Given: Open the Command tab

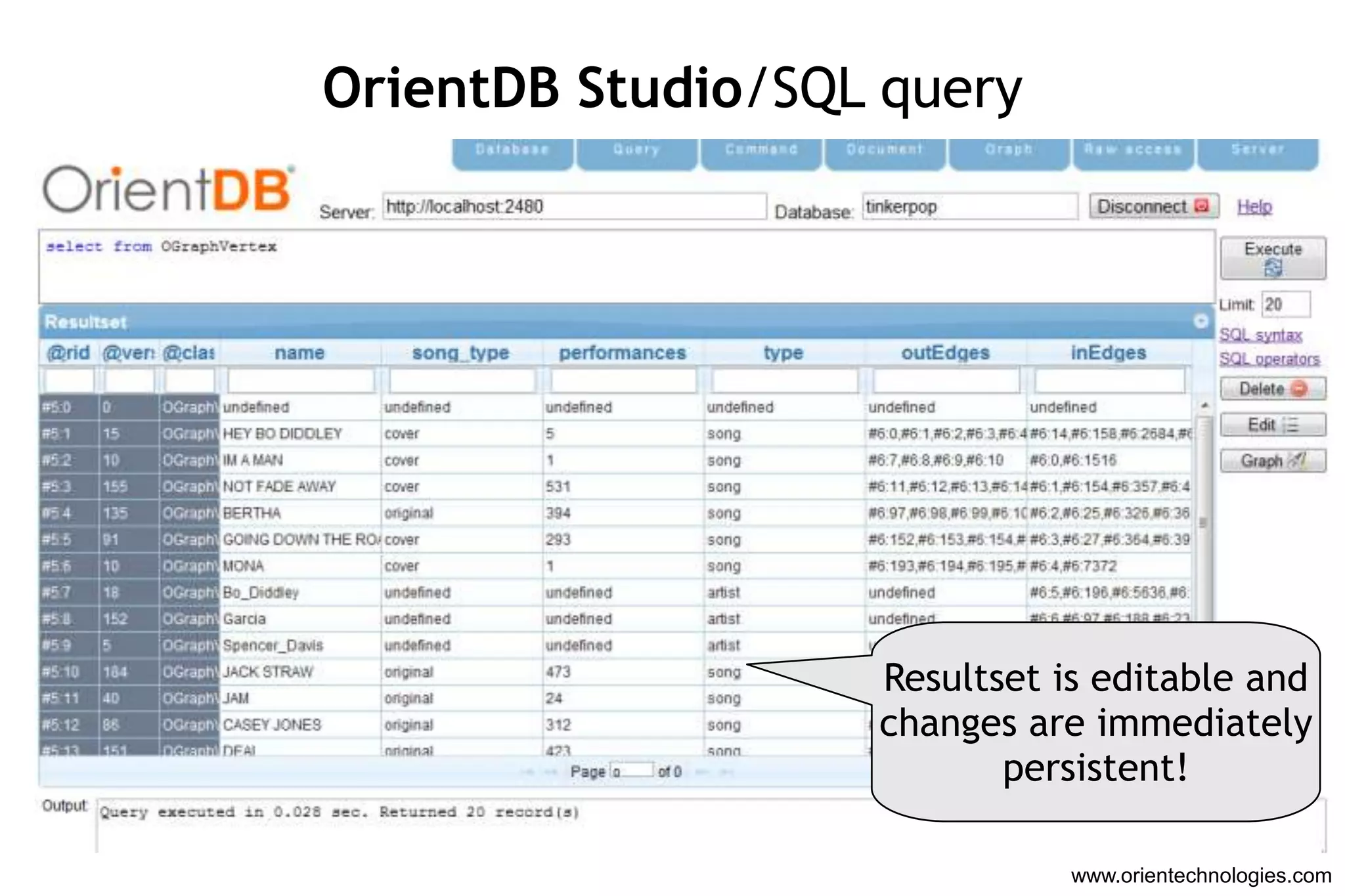Looking at the screenshot, I should (x=761, y=154).
